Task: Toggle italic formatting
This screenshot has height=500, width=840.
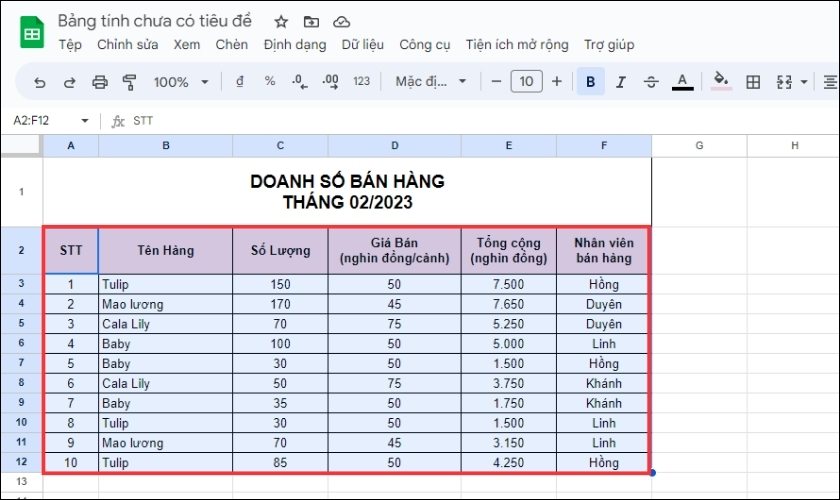Action: coord(621,81)
